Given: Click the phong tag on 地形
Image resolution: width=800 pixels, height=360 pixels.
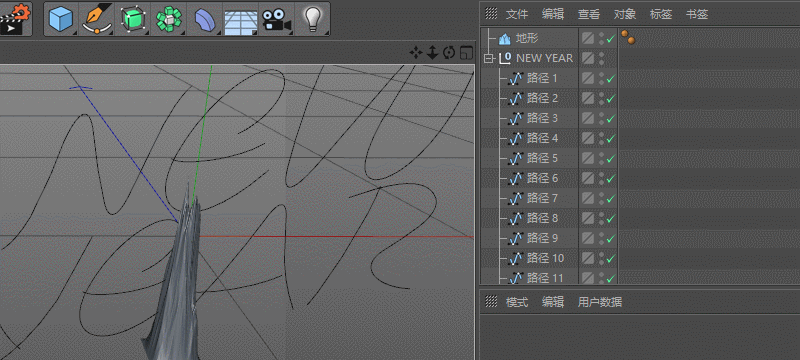Looking at the screenshot, I should (628, 37).
